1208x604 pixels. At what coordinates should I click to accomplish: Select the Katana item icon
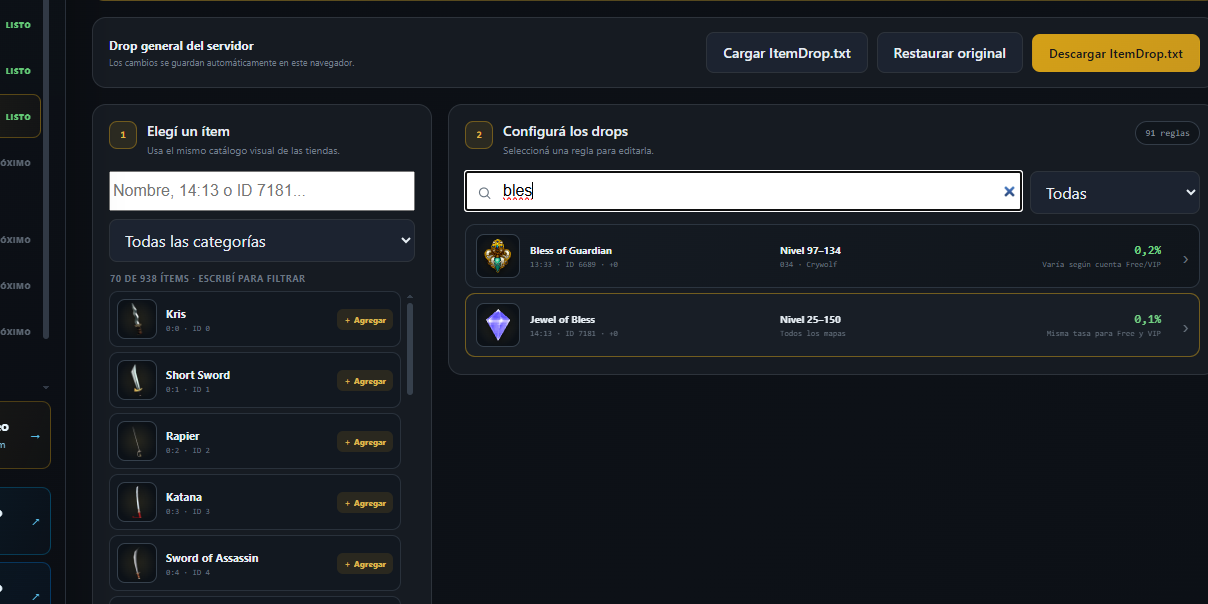point(137,502)
